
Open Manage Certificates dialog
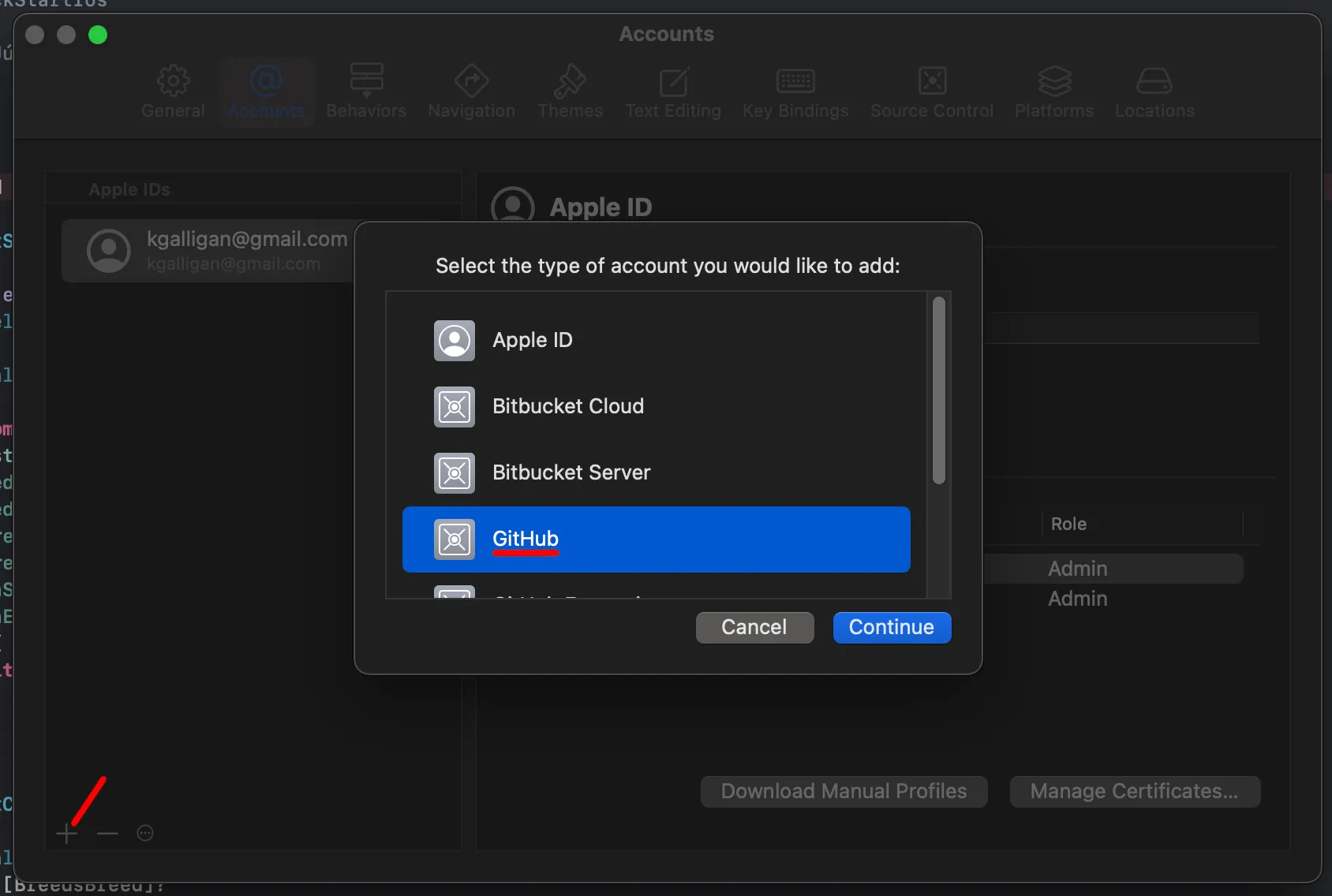(x=1135, y=791)
